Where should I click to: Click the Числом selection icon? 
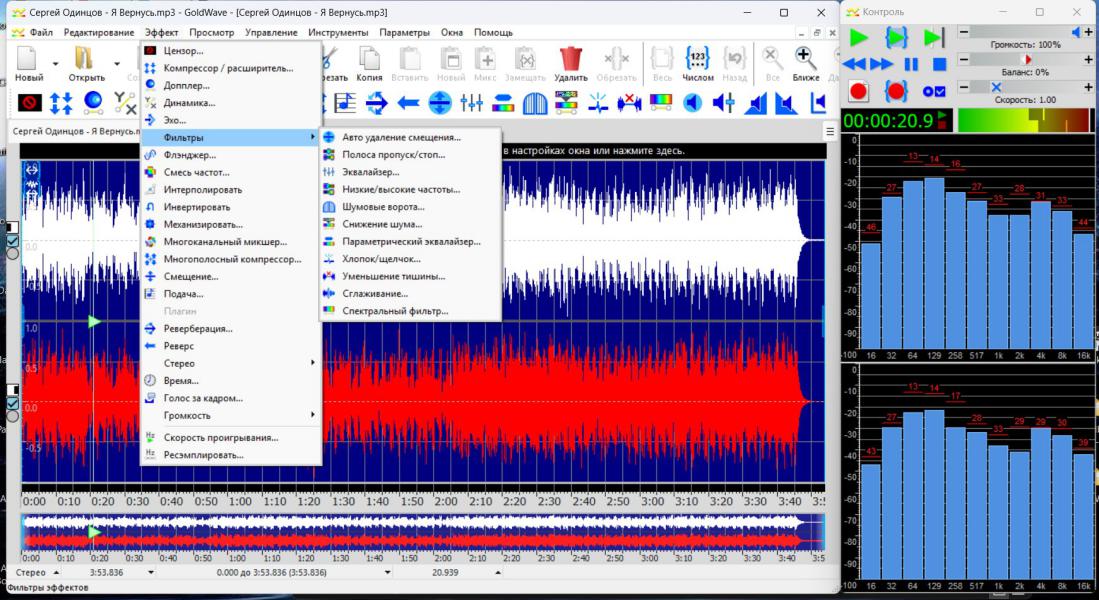click(698, 58)
